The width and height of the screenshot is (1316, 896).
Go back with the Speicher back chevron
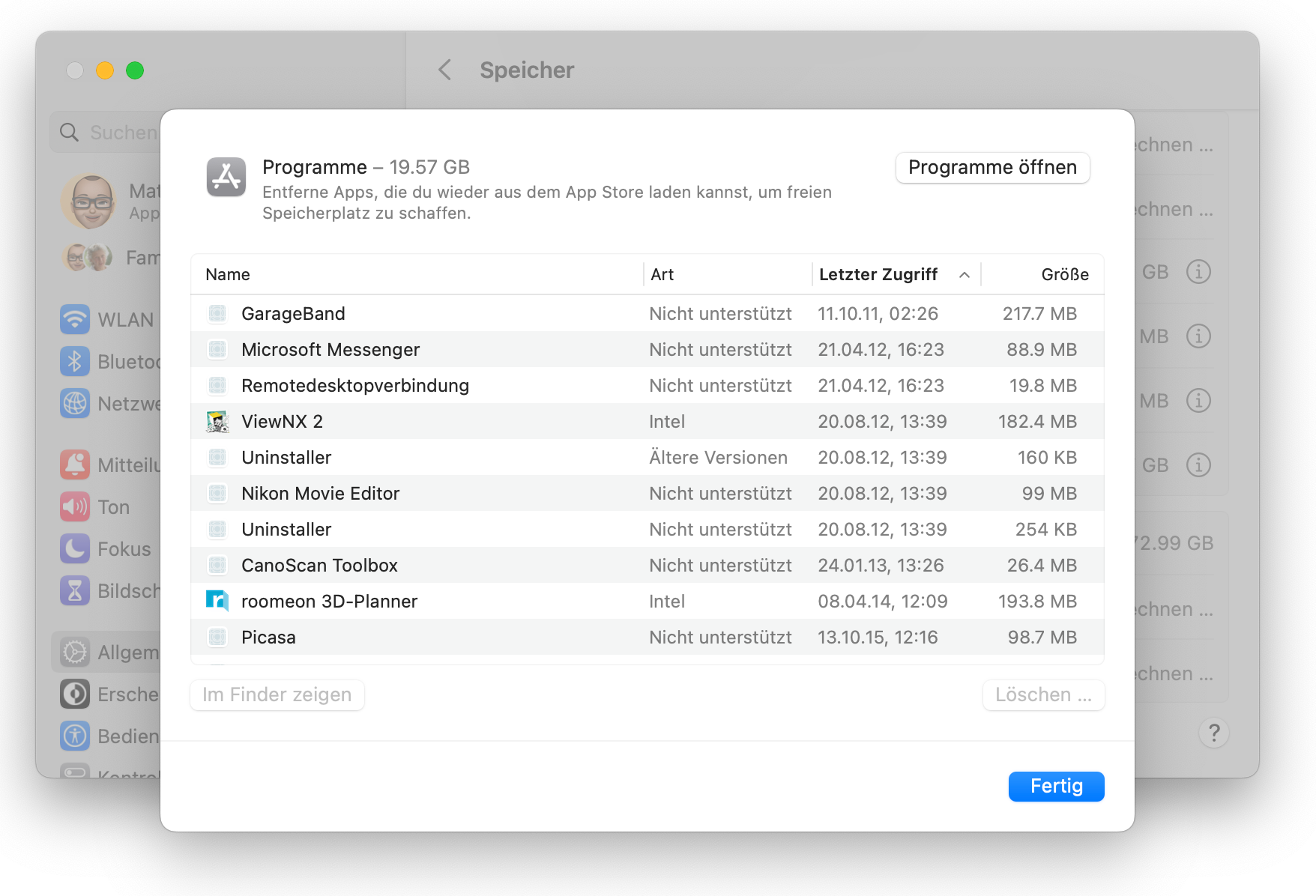[444, 70]
